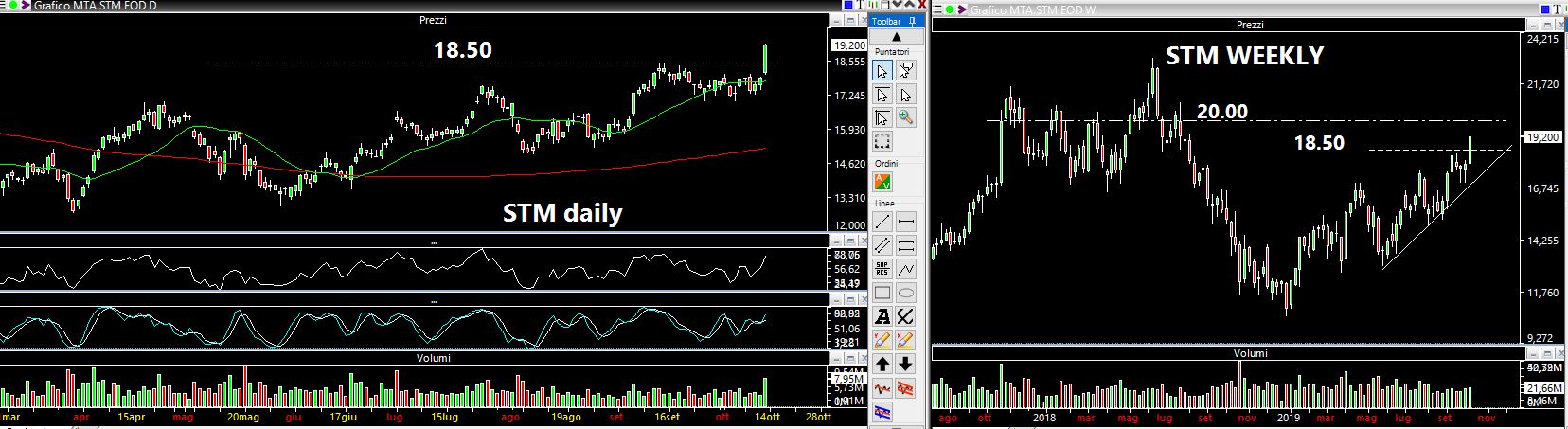Click the 'Grafico MTA.STM EOD W' window title
This screenshot has height=429, width=1568.
1032,9
